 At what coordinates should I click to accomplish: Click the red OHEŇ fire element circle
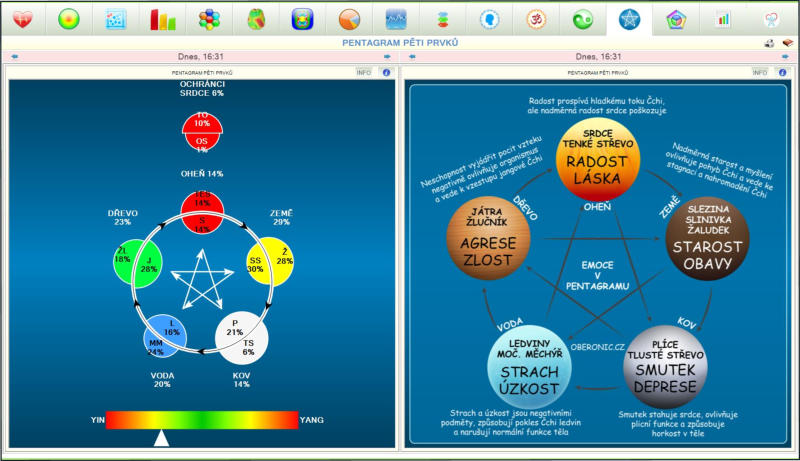coord(202,210)
